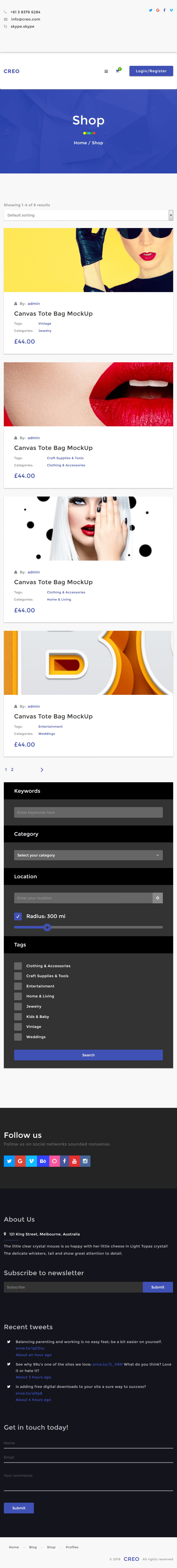Check the Weddings tag checkbox

click(x=18, y=1037)
